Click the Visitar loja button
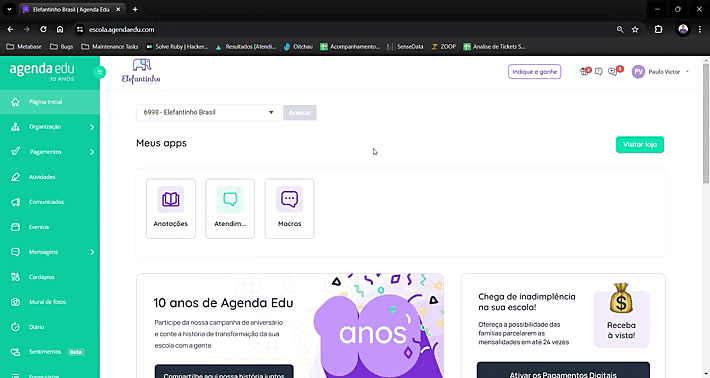The height and width of the screenshot is (378, 710). coord(640,144)
